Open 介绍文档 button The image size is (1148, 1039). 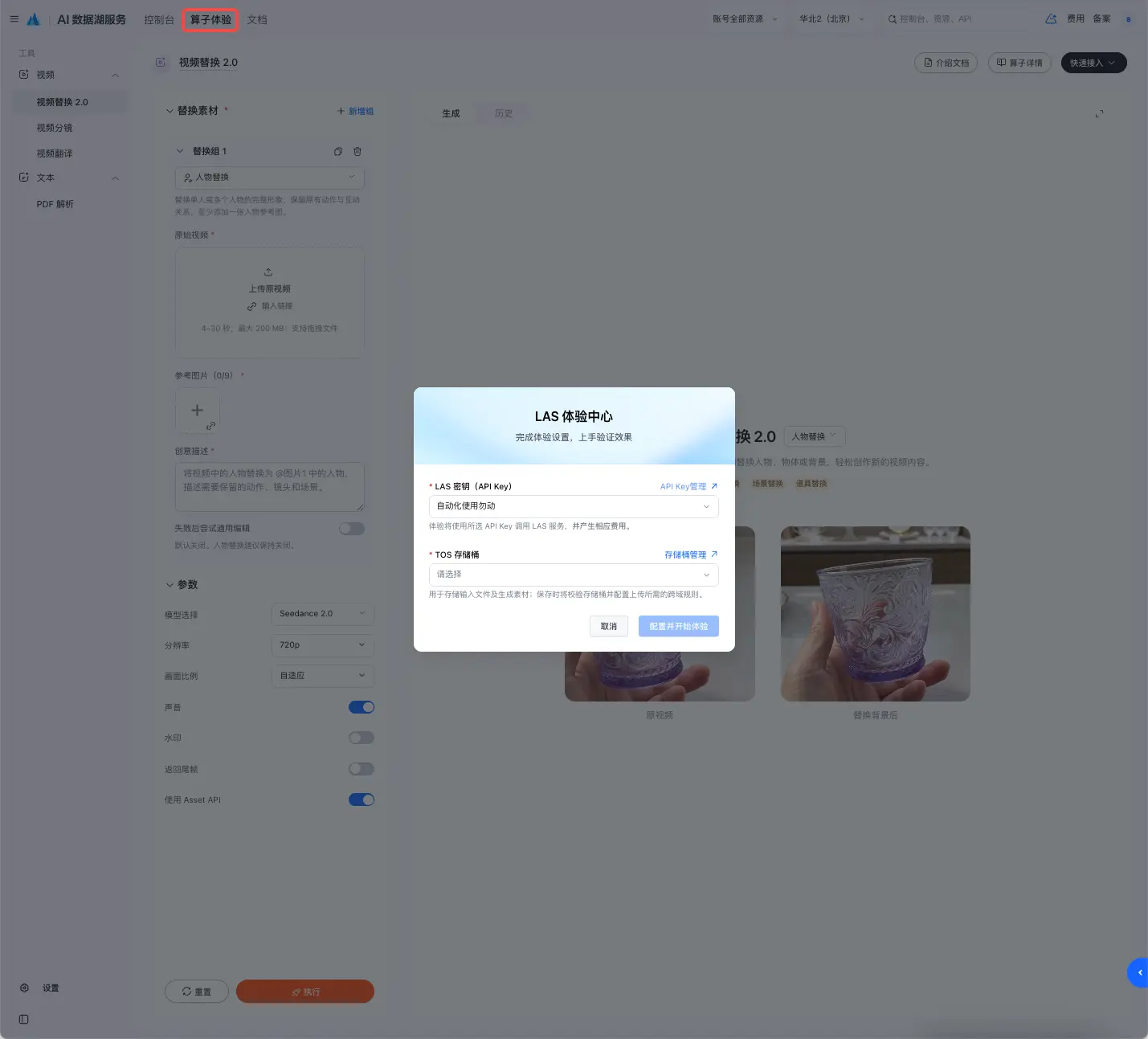click(x=946, y=63)
